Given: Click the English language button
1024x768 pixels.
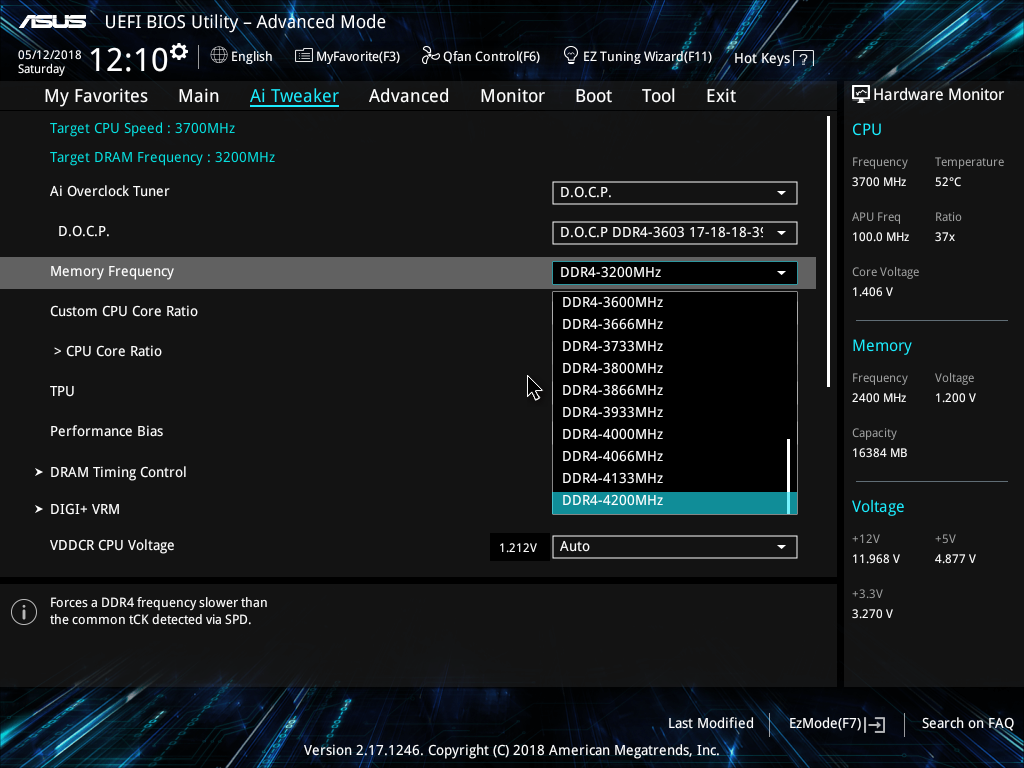Looking at the screenshot, I should point(242,56).
